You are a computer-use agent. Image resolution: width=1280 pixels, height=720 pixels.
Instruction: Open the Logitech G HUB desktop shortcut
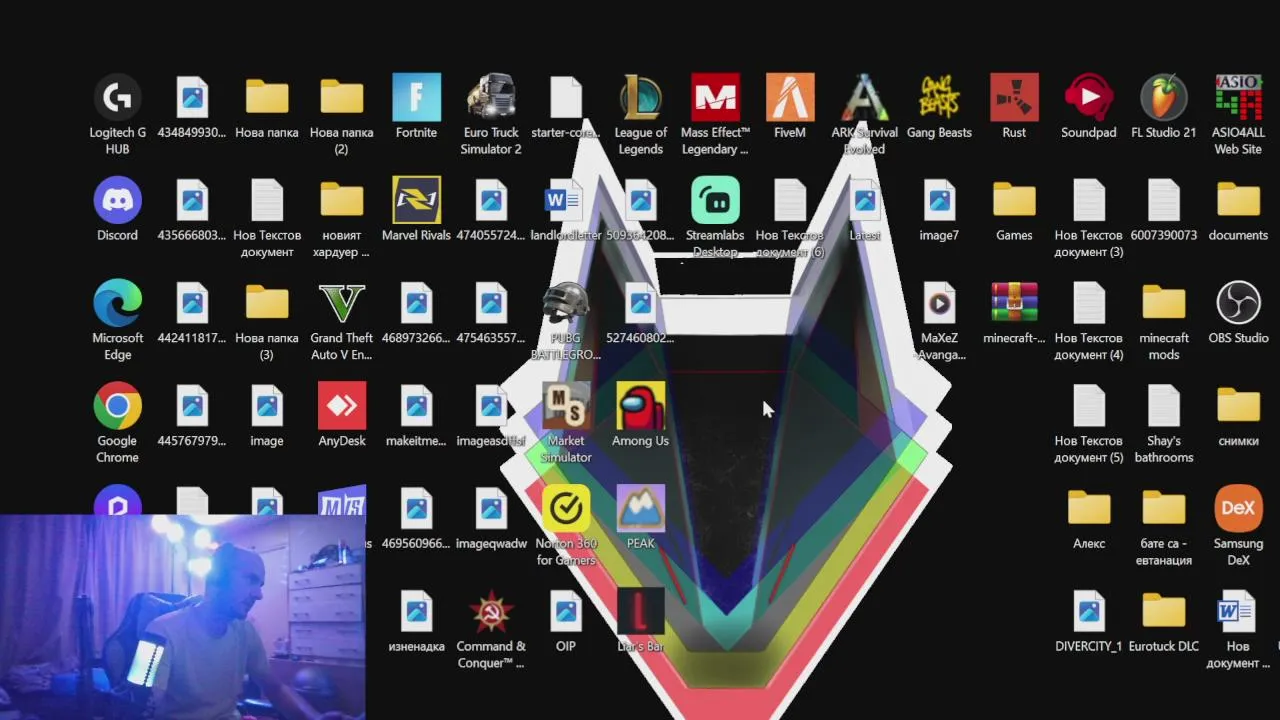(117, 114)
